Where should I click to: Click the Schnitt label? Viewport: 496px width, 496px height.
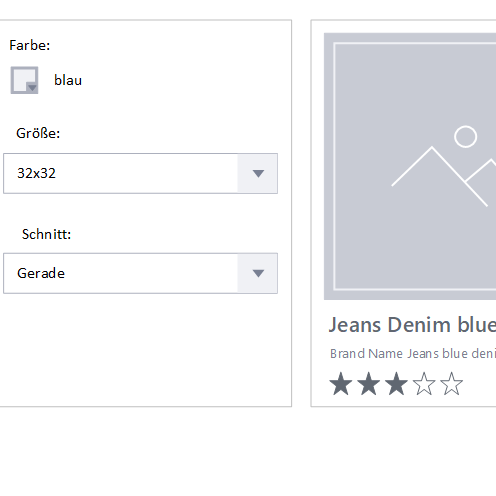pyautogui.click(x=46, y=234)
